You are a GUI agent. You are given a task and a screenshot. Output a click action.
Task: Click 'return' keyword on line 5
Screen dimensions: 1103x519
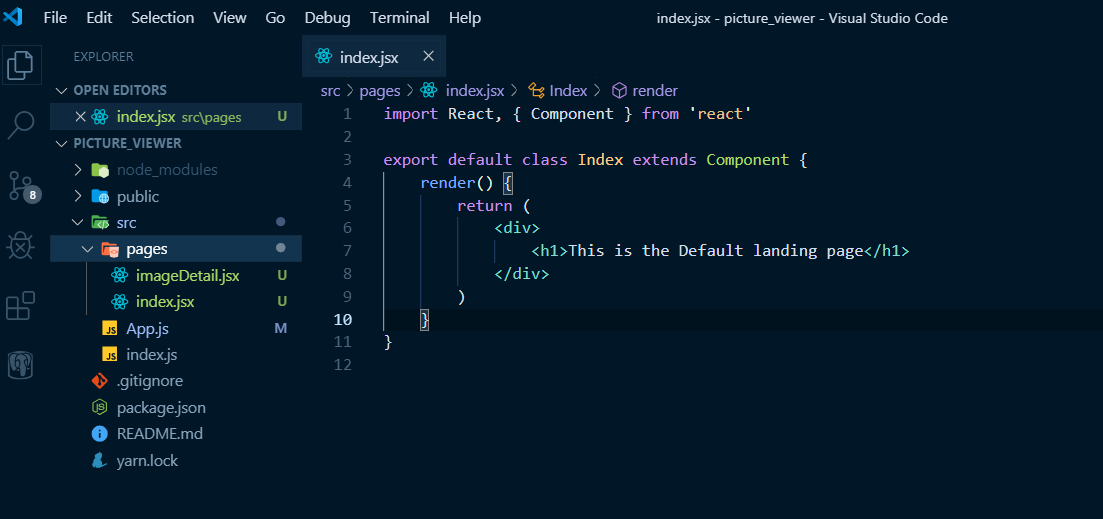(x=485, y=205)
